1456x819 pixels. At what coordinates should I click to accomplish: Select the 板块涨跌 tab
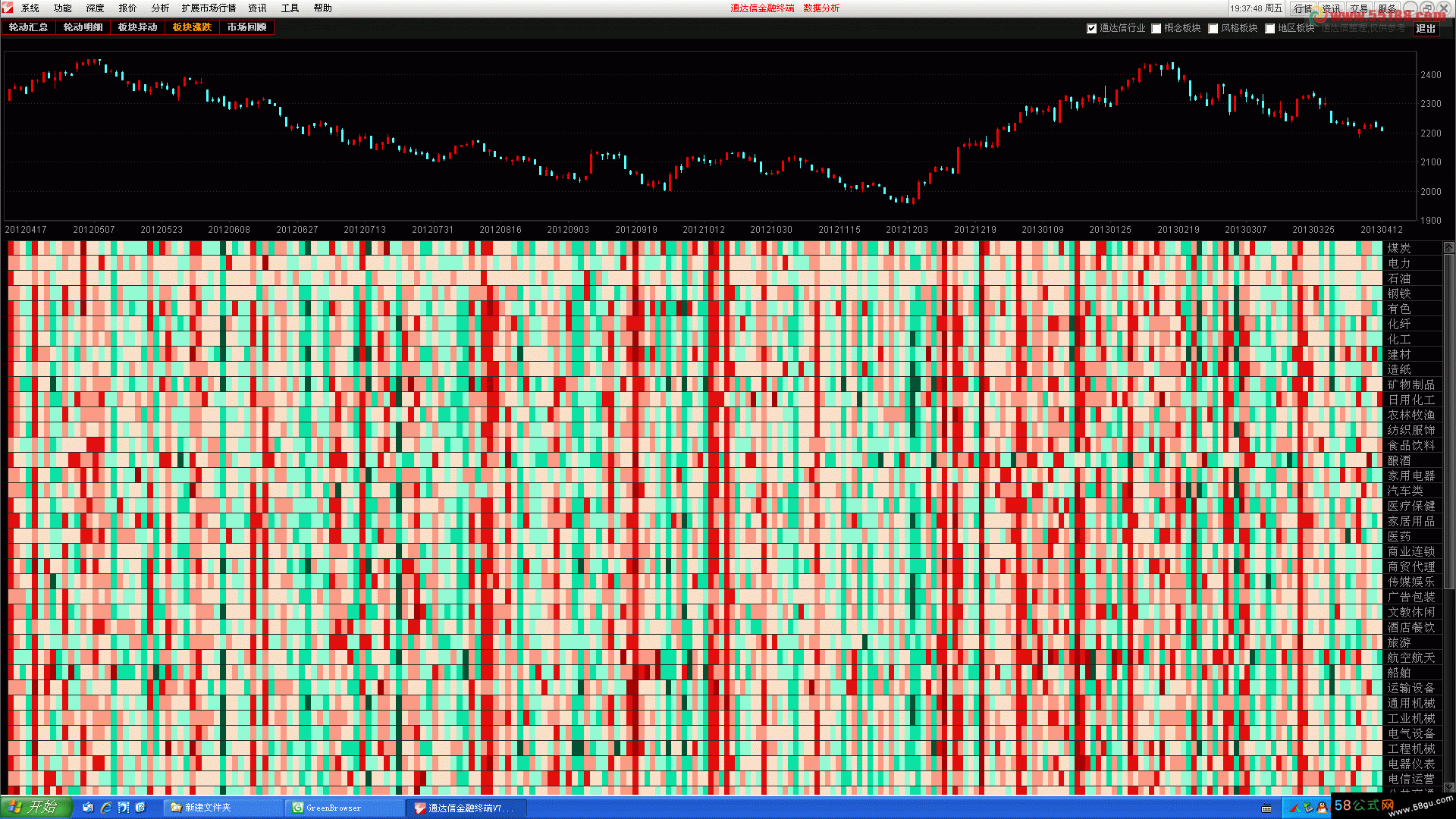pos(193,27)
